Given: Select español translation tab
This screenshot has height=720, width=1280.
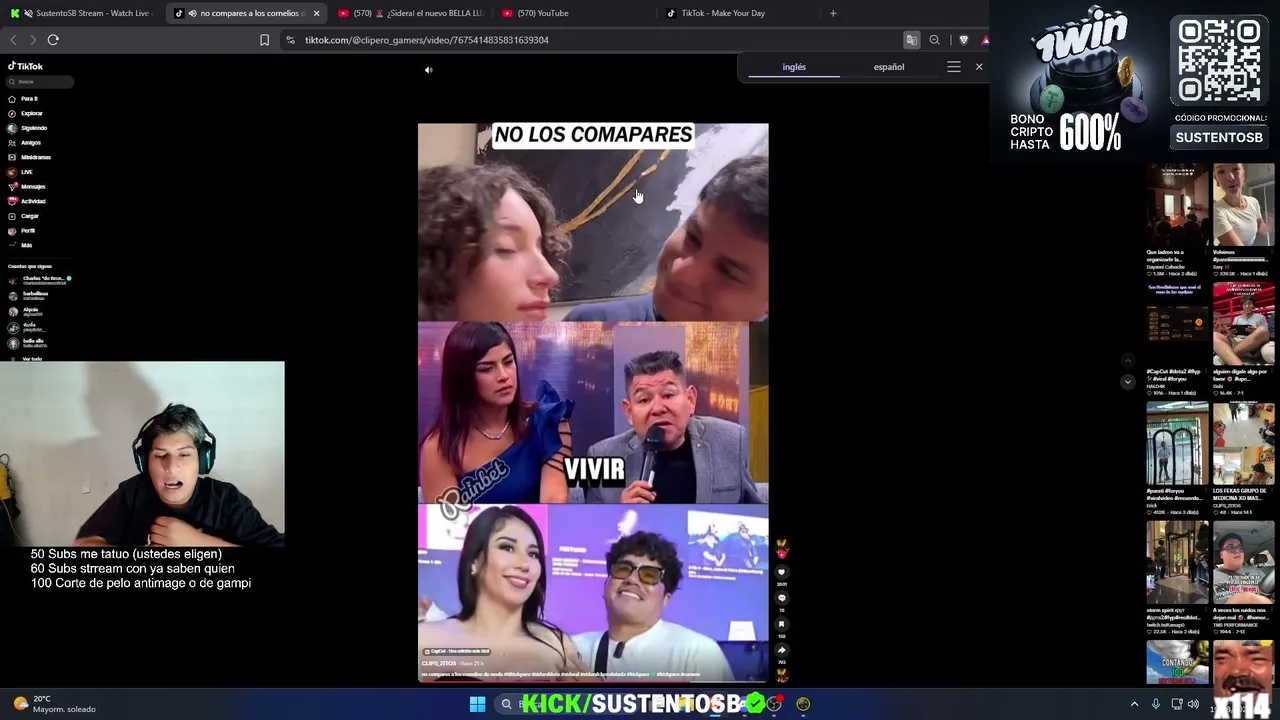Looking at the screenshot, I should tap(889, 67).
